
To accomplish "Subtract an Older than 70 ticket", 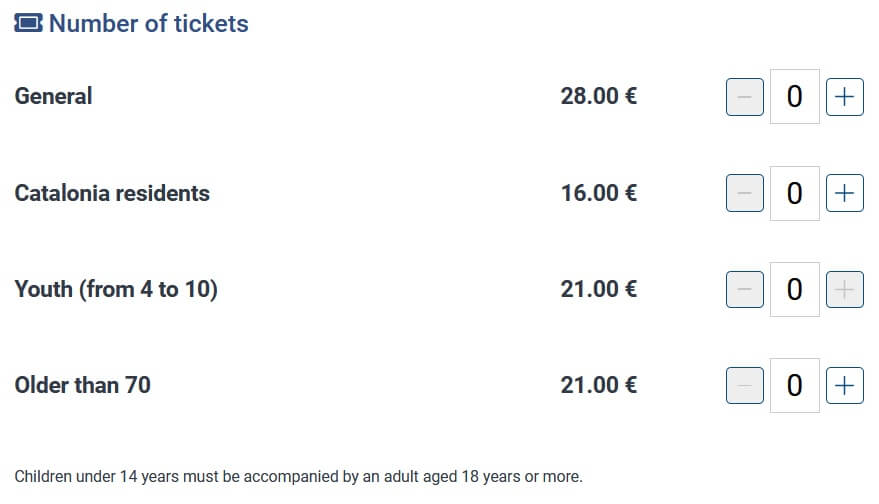I will tap(744, 385).
